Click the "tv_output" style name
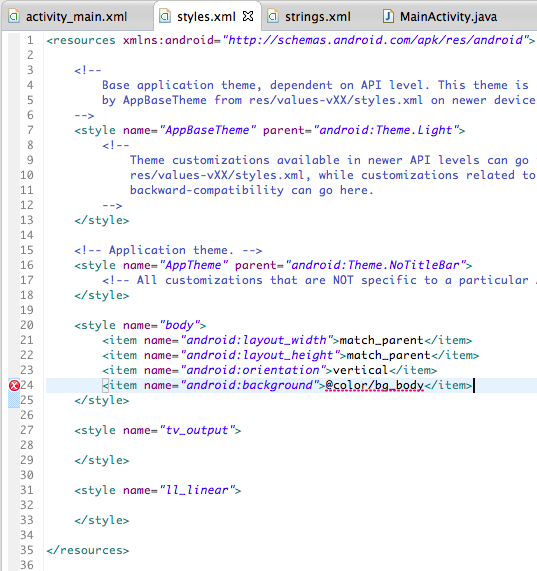The height and width of the screenshot is (571, 537). 197,430
